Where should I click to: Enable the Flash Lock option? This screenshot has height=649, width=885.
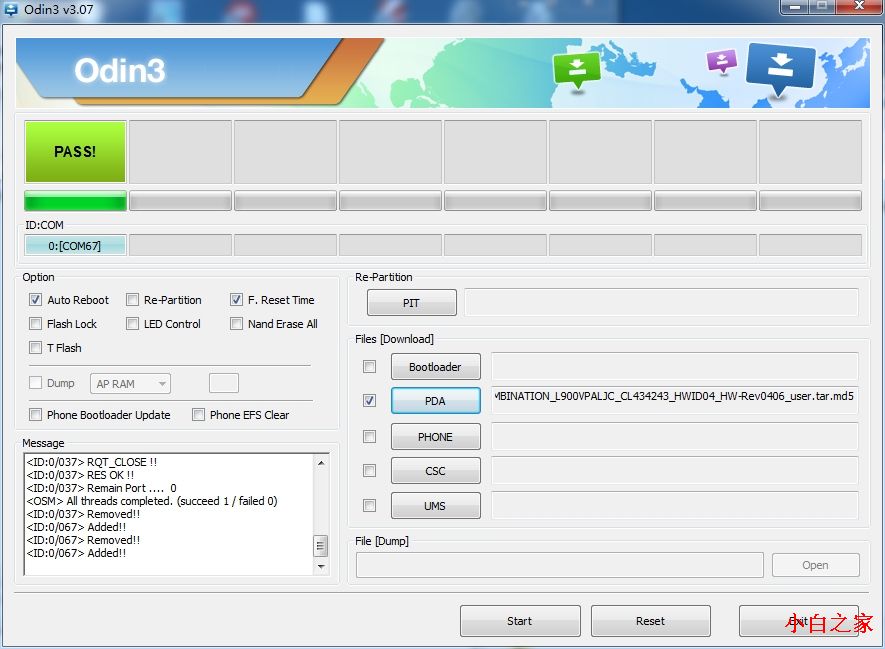pyautogui.click(x=35, y=324)
